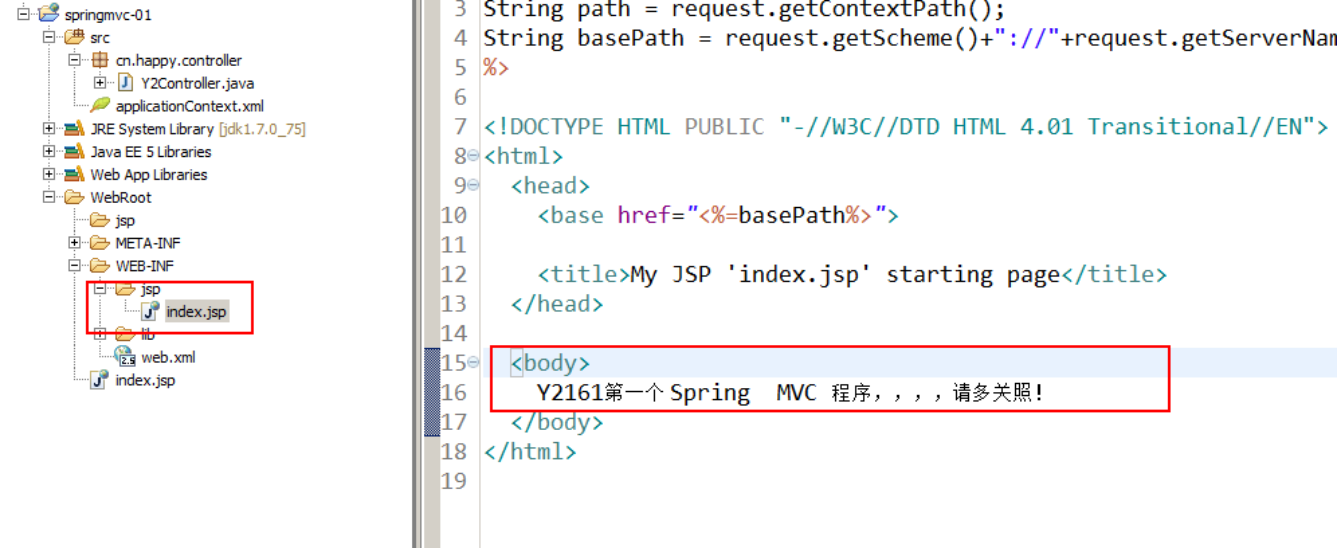The width and height of the screenshot is (1337, 548).
Task: Collapse the springmvc-01 project node
Action: (24, 14)
